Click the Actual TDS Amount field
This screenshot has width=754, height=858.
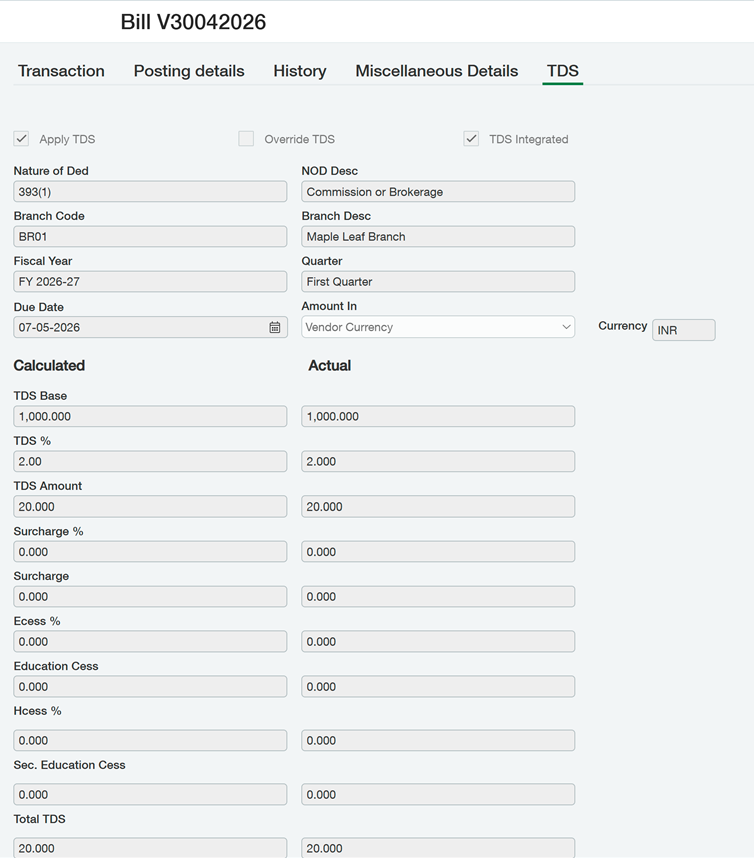click(438, 506)
